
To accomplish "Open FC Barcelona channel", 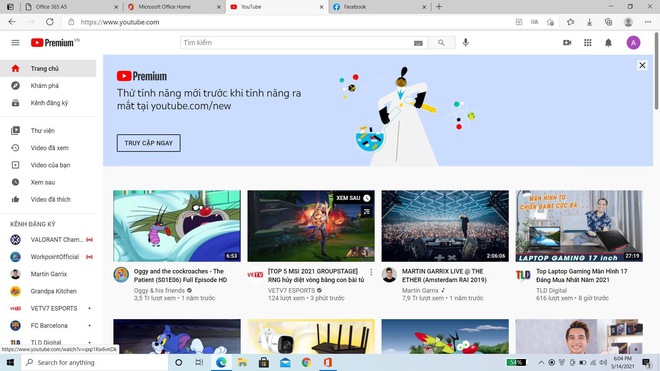I will tap(48, 326).
